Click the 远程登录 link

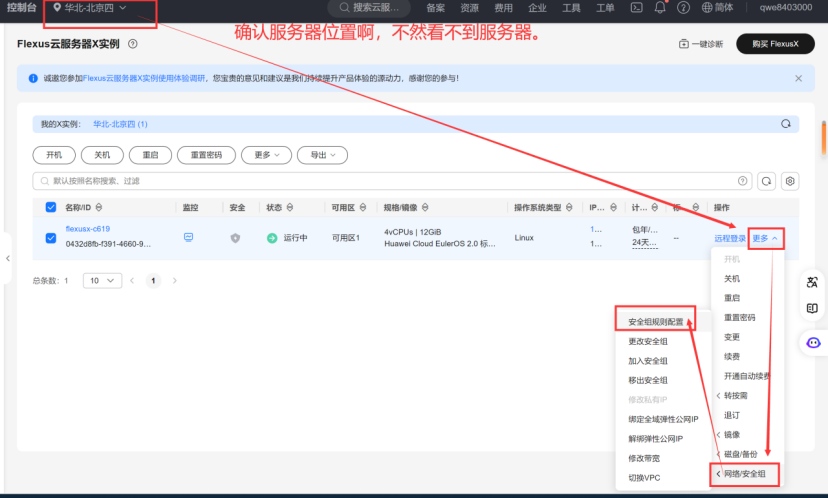730,239
